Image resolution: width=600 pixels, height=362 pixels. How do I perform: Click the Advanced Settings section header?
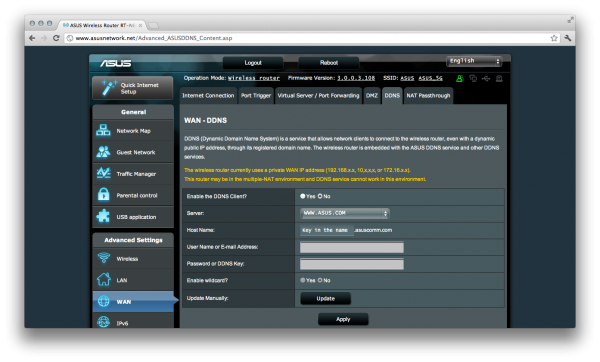click(133, 240)
